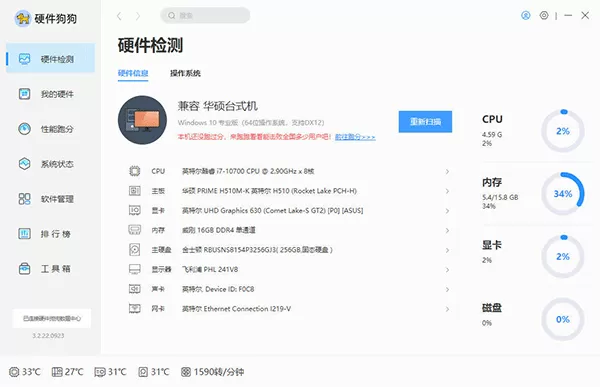
Task: Open the user account icon
Action: click(x=526, y=15)
